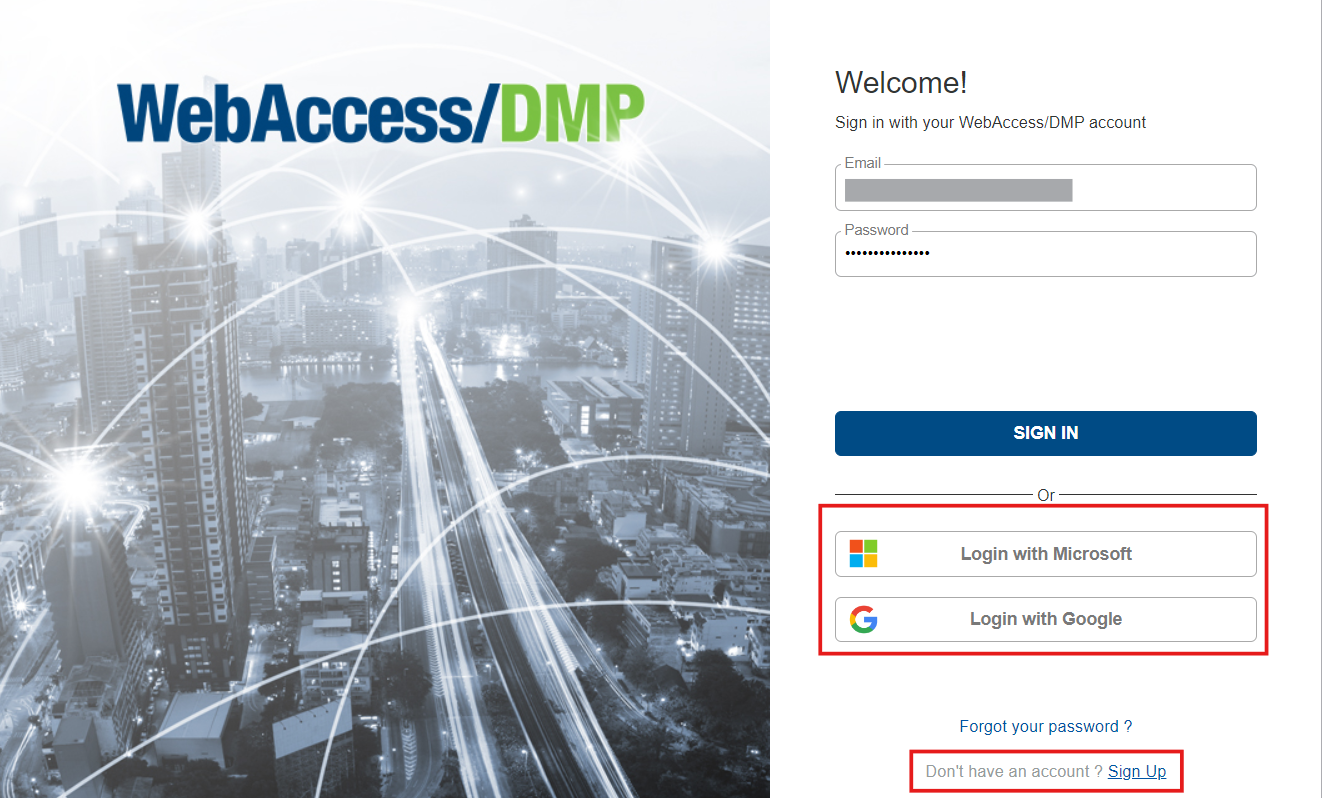Click the Microsoft four-square logo icon
Viewport: 1322px width, 798px height.
863,554
